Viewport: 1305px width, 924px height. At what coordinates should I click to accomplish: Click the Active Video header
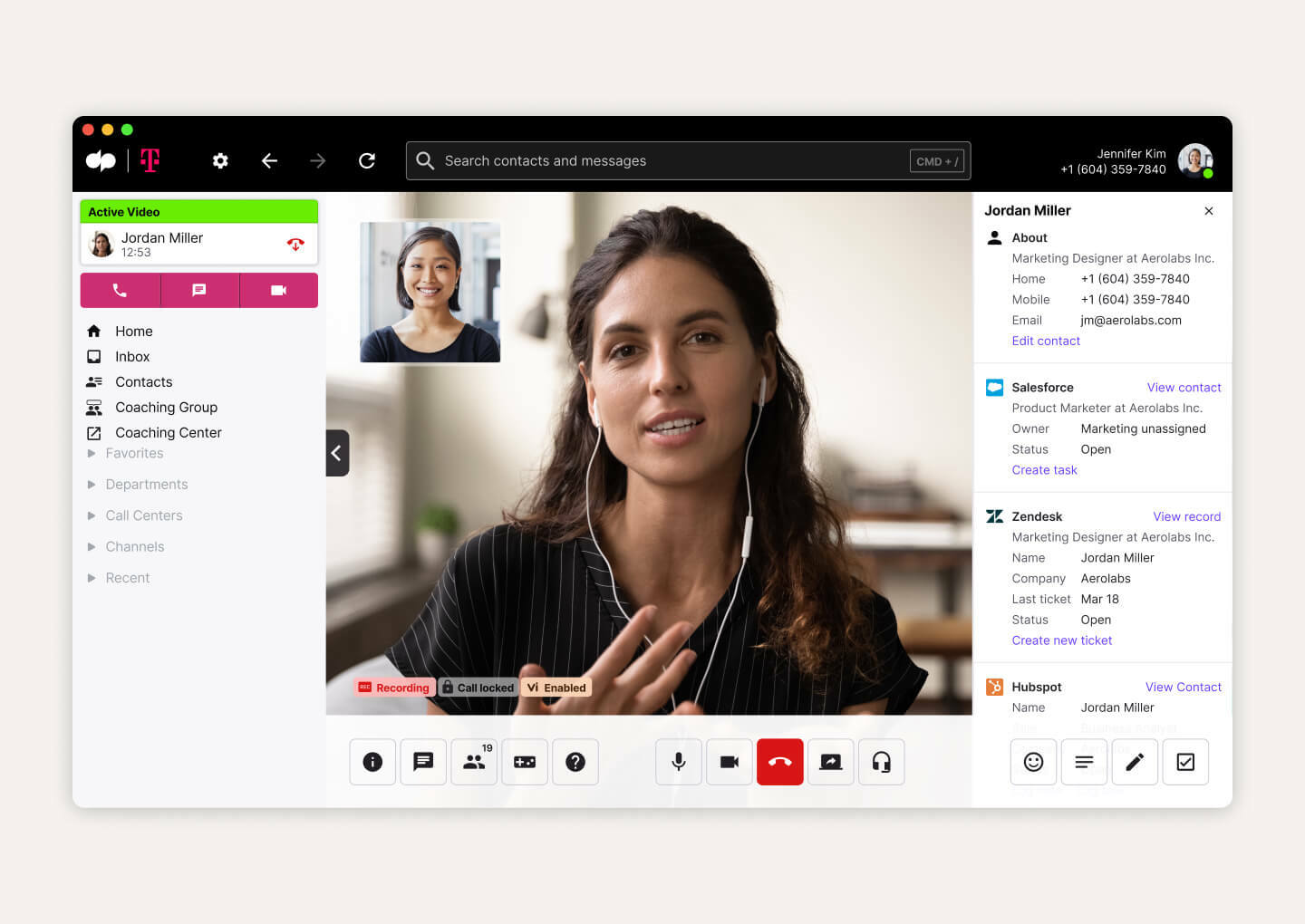[x=199, y=211]
